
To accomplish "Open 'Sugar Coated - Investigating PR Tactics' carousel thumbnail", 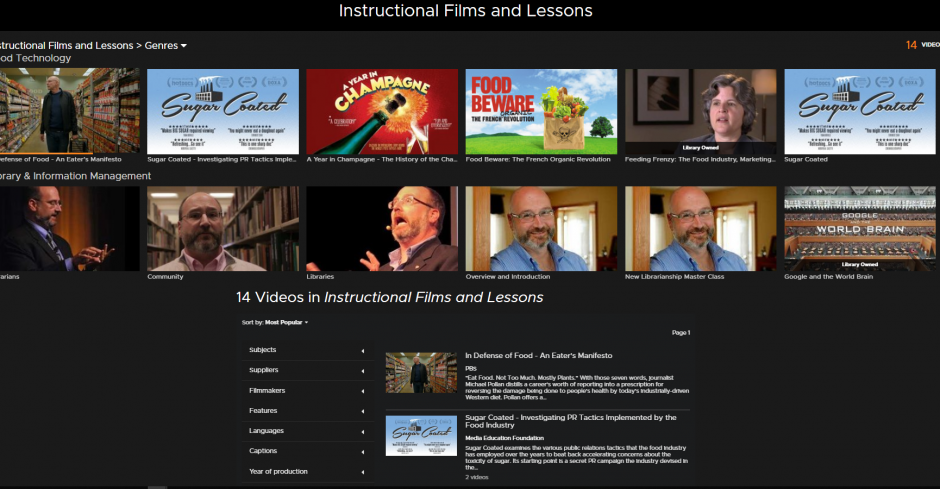I will [x=223, y=111].
